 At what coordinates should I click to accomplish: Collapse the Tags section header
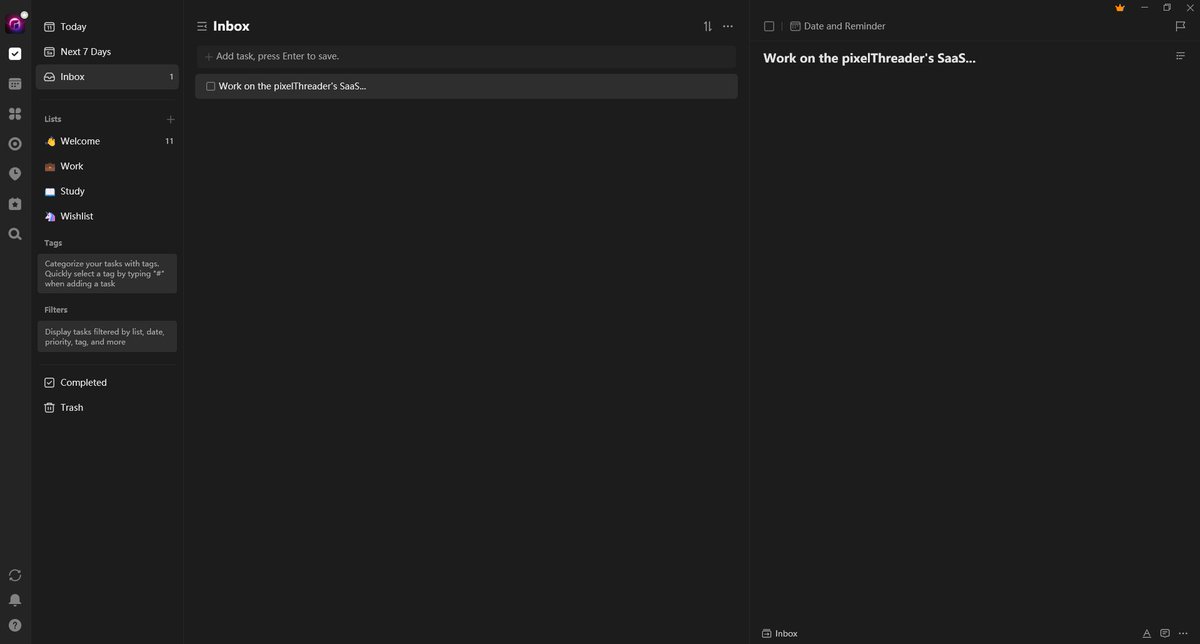coord(53,243)
